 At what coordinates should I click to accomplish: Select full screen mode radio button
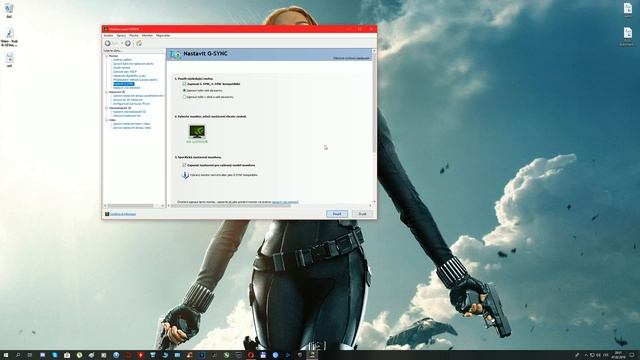184,90
